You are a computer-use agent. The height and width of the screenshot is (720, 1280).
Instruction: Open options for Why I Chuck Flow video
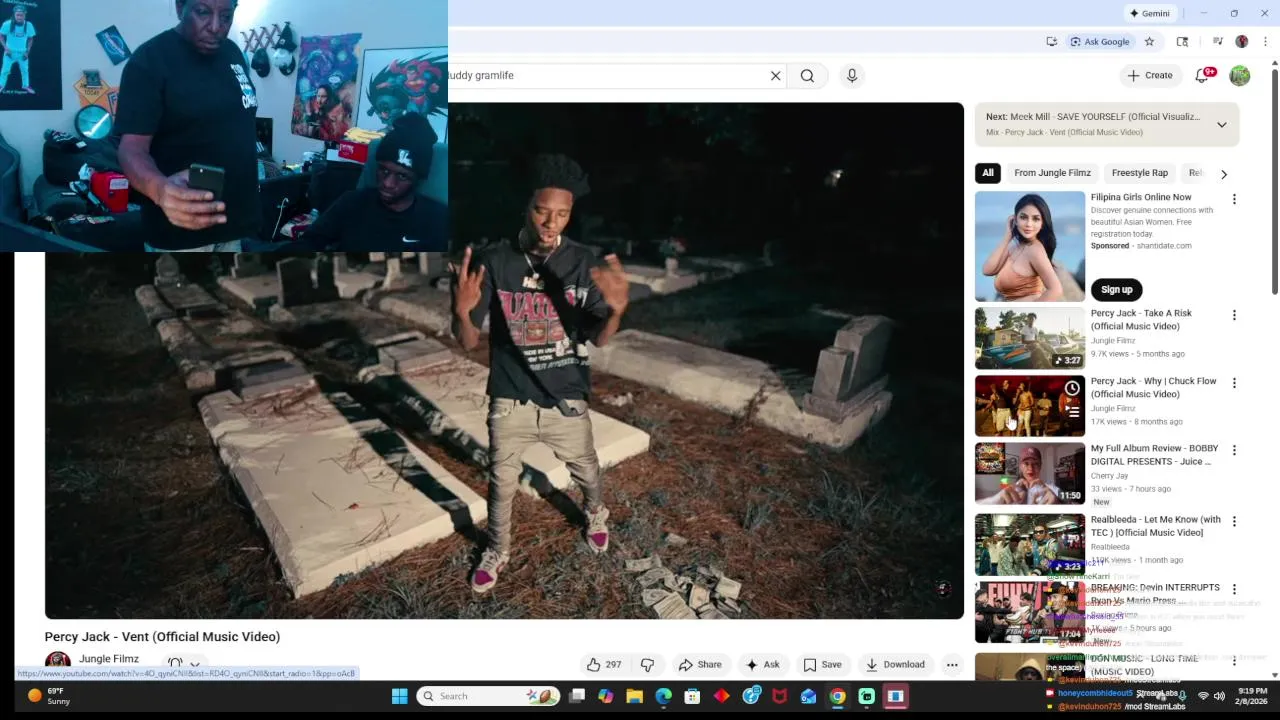pos(1234,383)
